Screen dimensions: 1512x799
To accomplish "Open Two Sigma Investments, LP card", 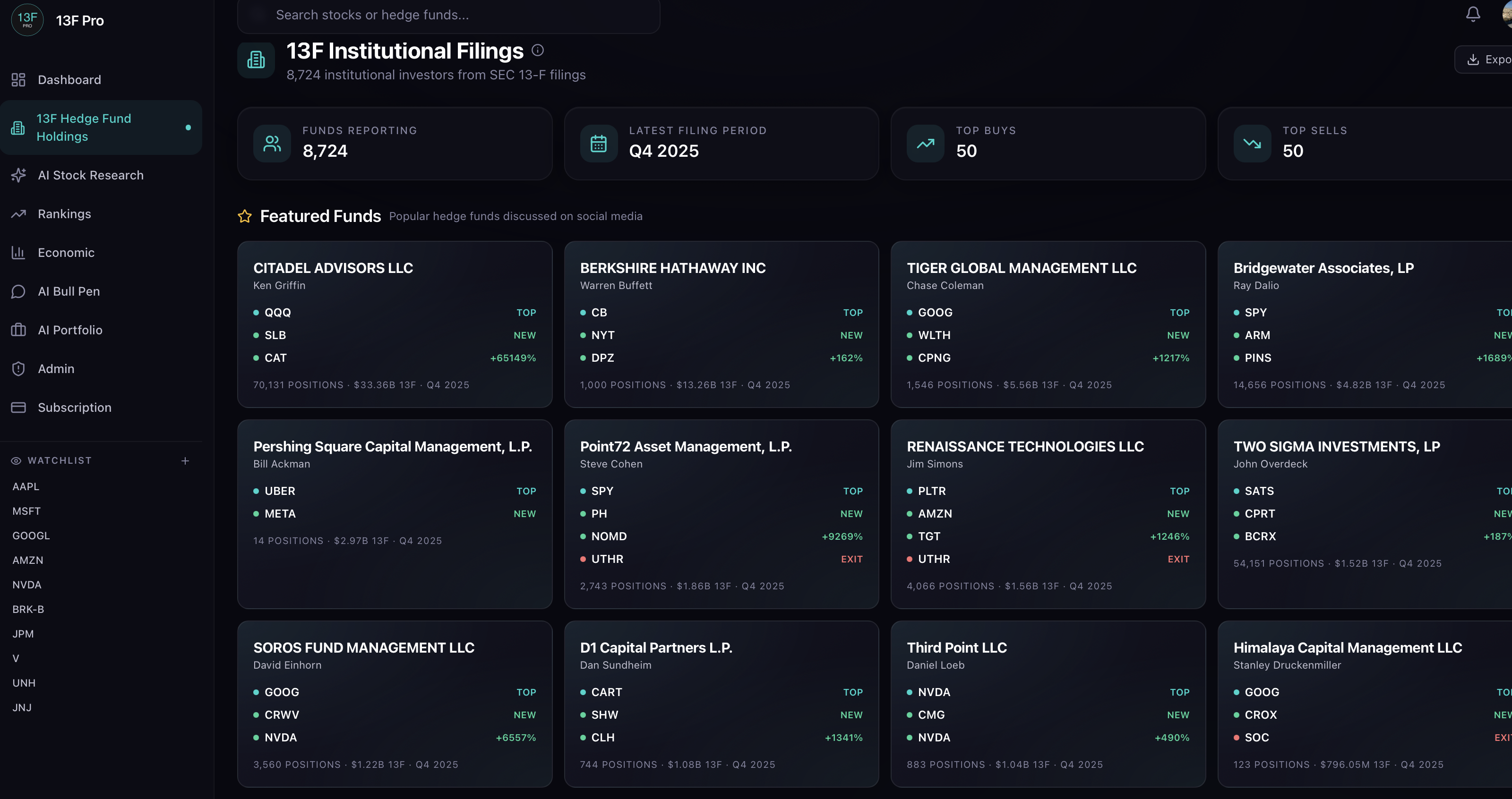I will (x=1365, y=514).
